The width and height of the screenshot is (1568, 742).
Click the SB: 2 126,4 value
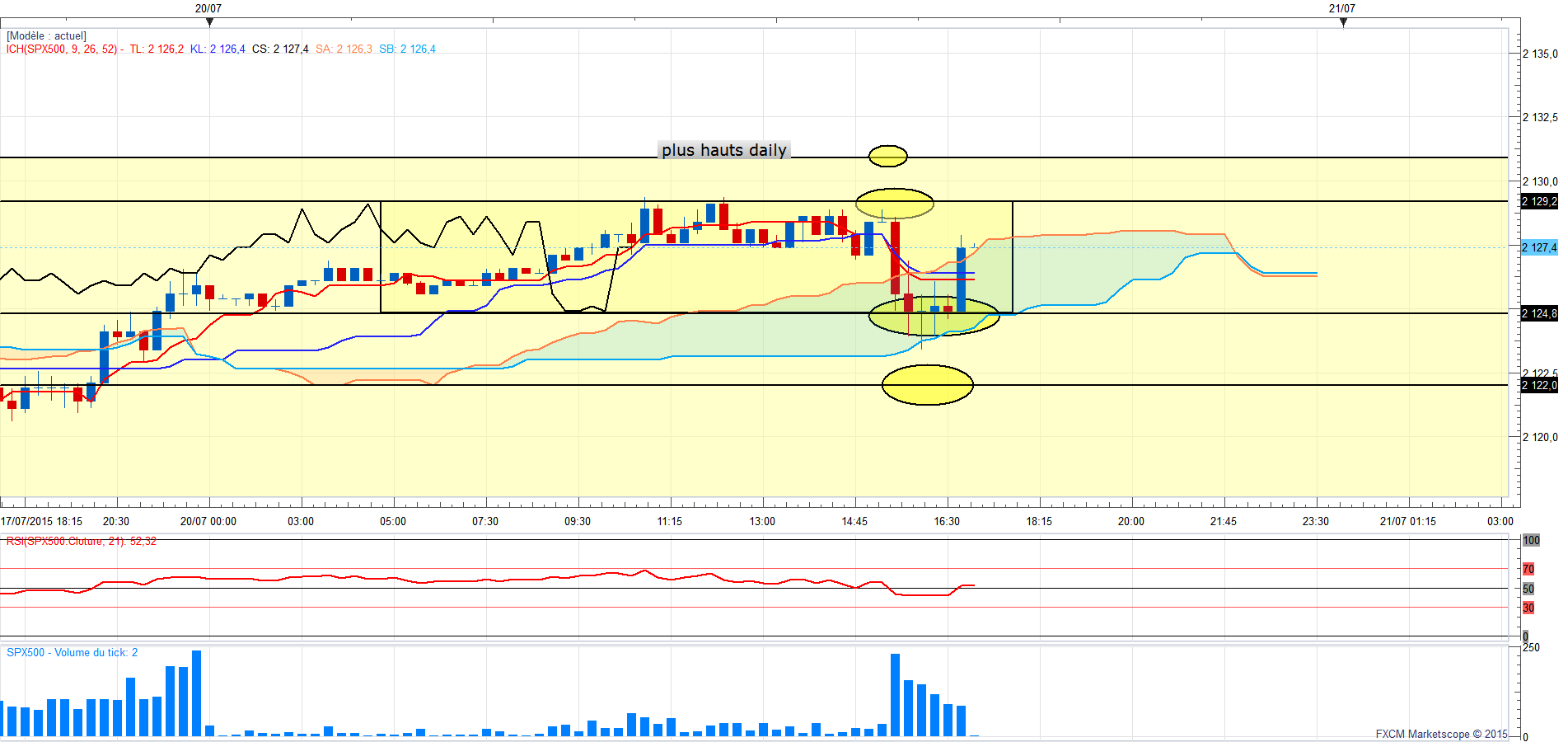(x=407, y=49)
